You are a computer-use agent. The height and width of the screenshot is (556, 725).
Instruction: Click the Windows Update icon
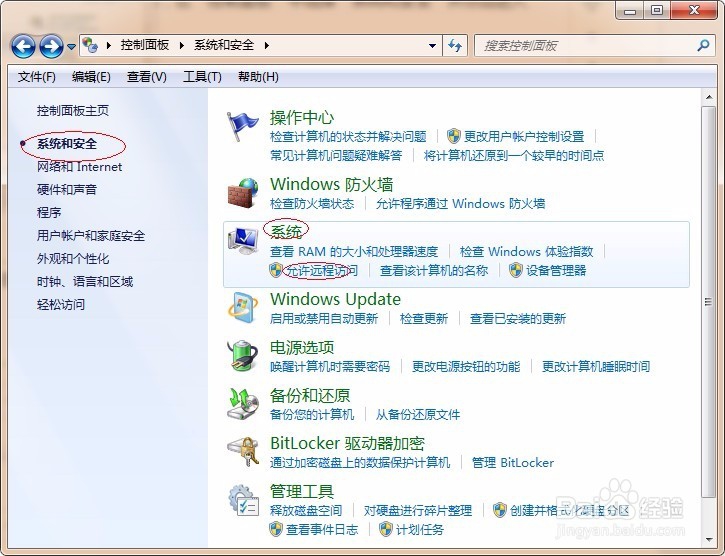tap(243, 308)
